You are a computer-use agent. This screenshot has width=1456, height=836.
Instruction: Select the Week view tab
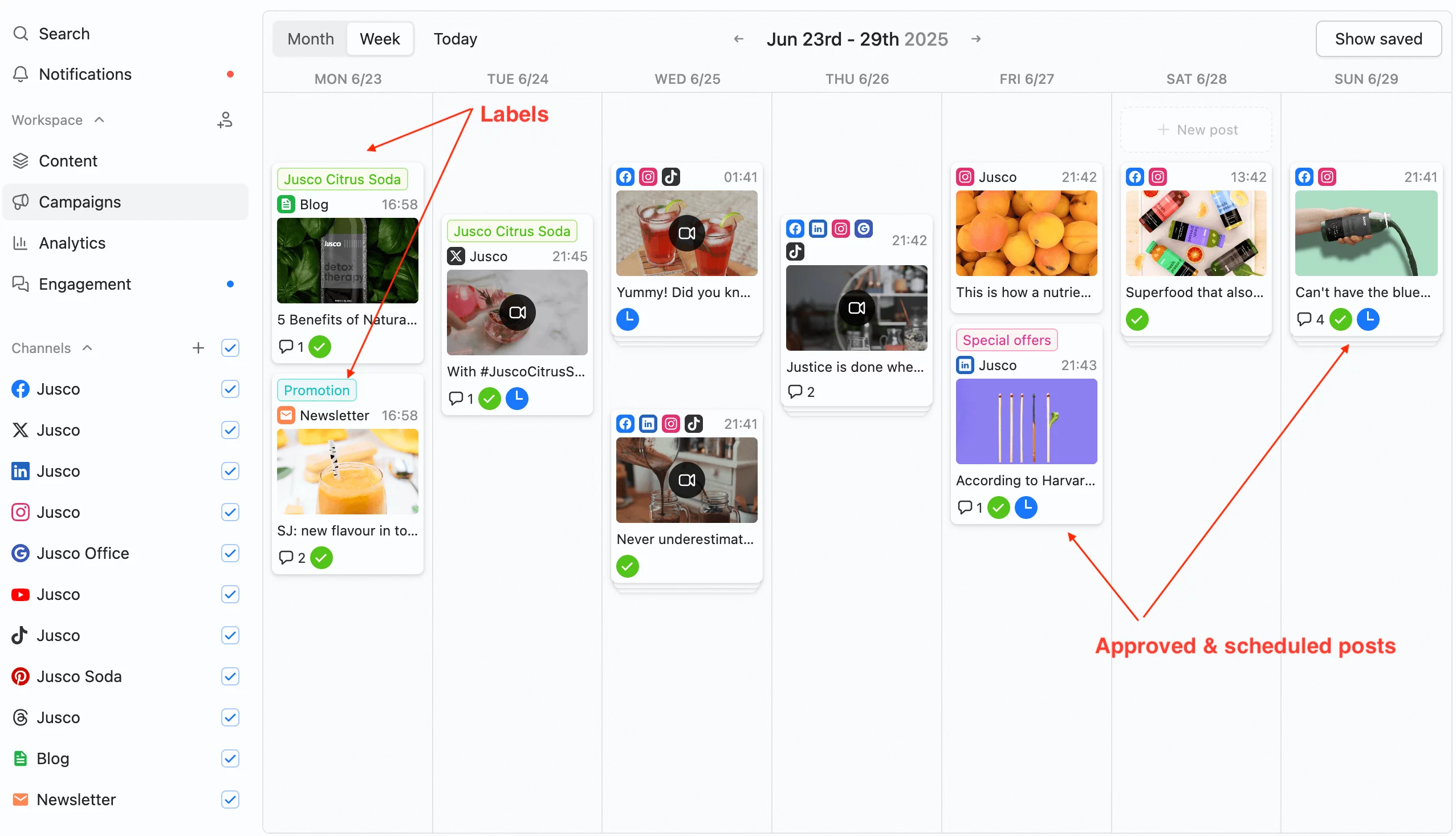tap(380, 38)
